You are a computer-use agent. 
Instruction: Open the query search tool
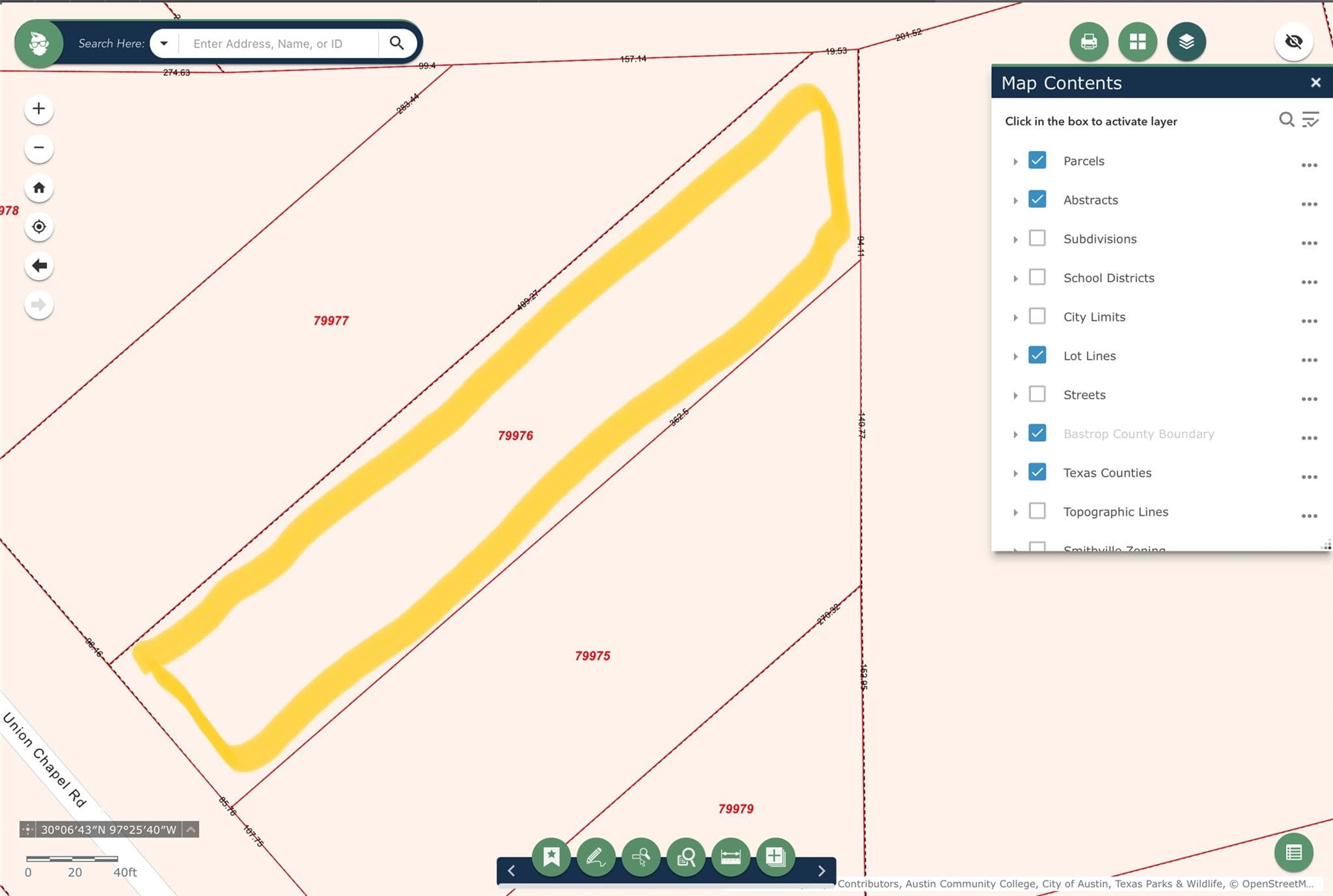(686, 857)
